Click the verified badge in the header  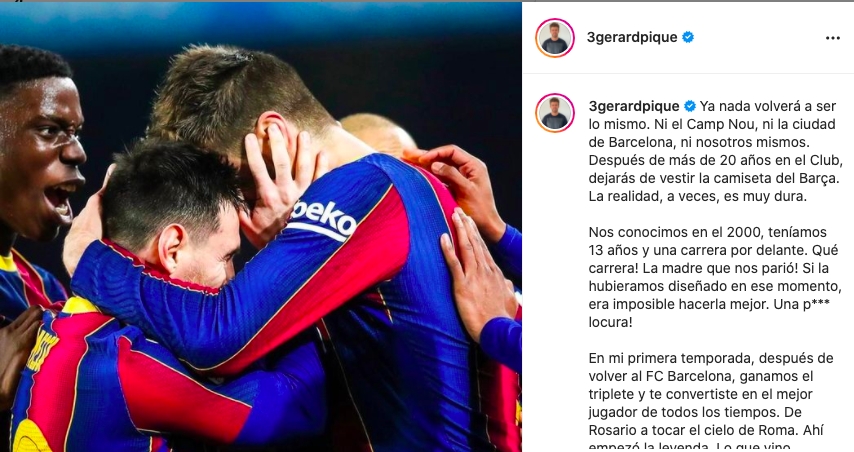[688, 37]
